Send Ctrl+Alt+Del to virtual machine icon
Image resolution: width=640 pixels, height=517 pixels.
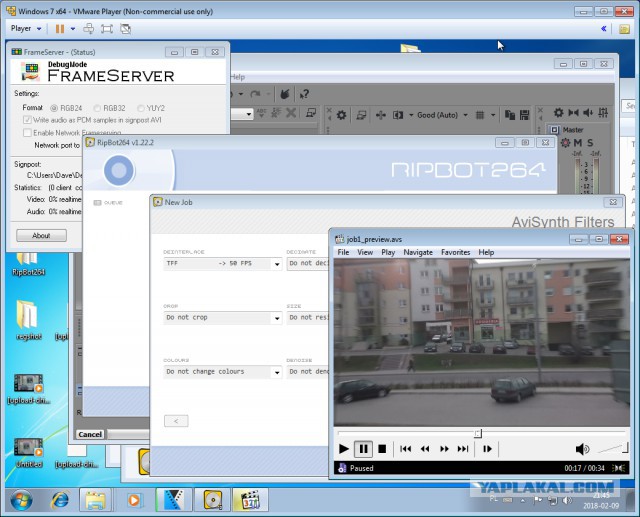(x=88, y=29)
